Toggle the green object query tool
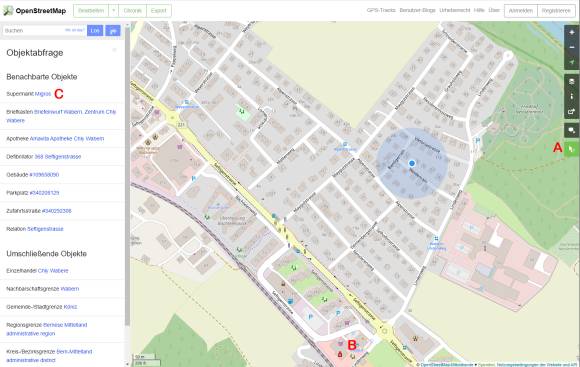 click(571, 149)
